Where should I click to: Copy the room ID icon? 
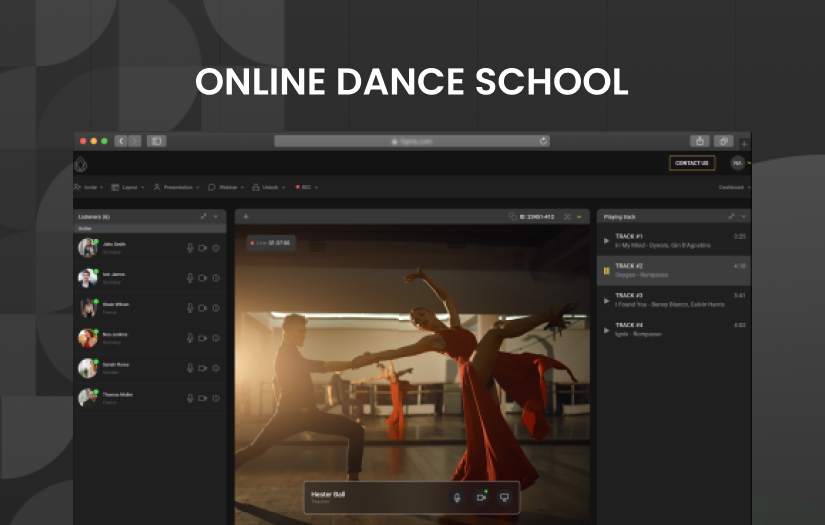[512, 216]
